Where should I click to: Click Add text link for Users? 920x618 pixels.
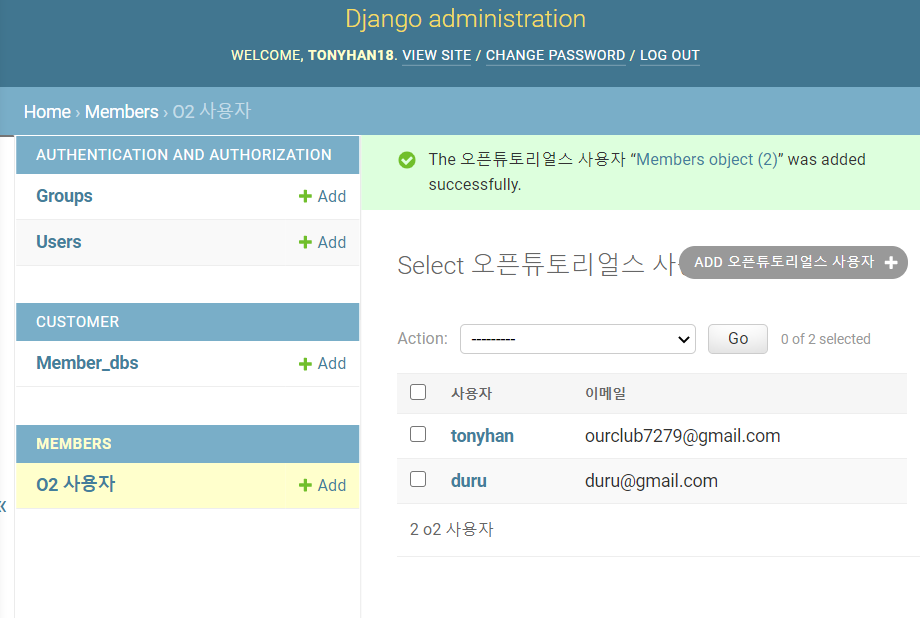pos(332,242)
